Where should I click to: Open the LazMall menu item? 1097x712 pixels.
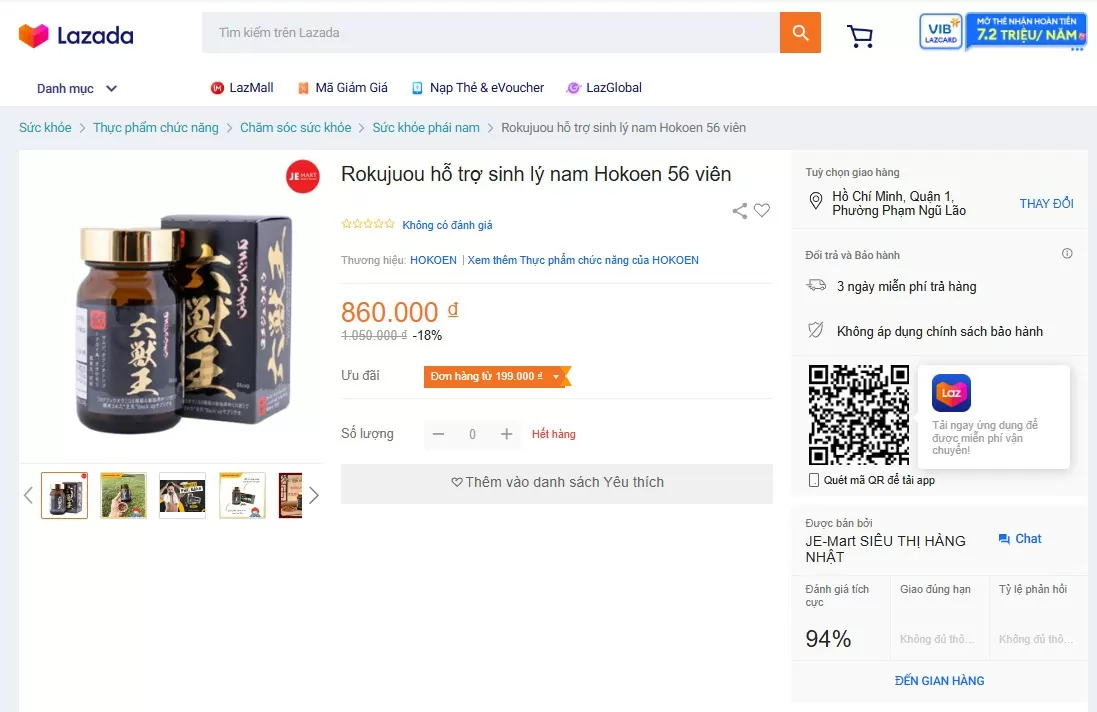click(242, 88)
